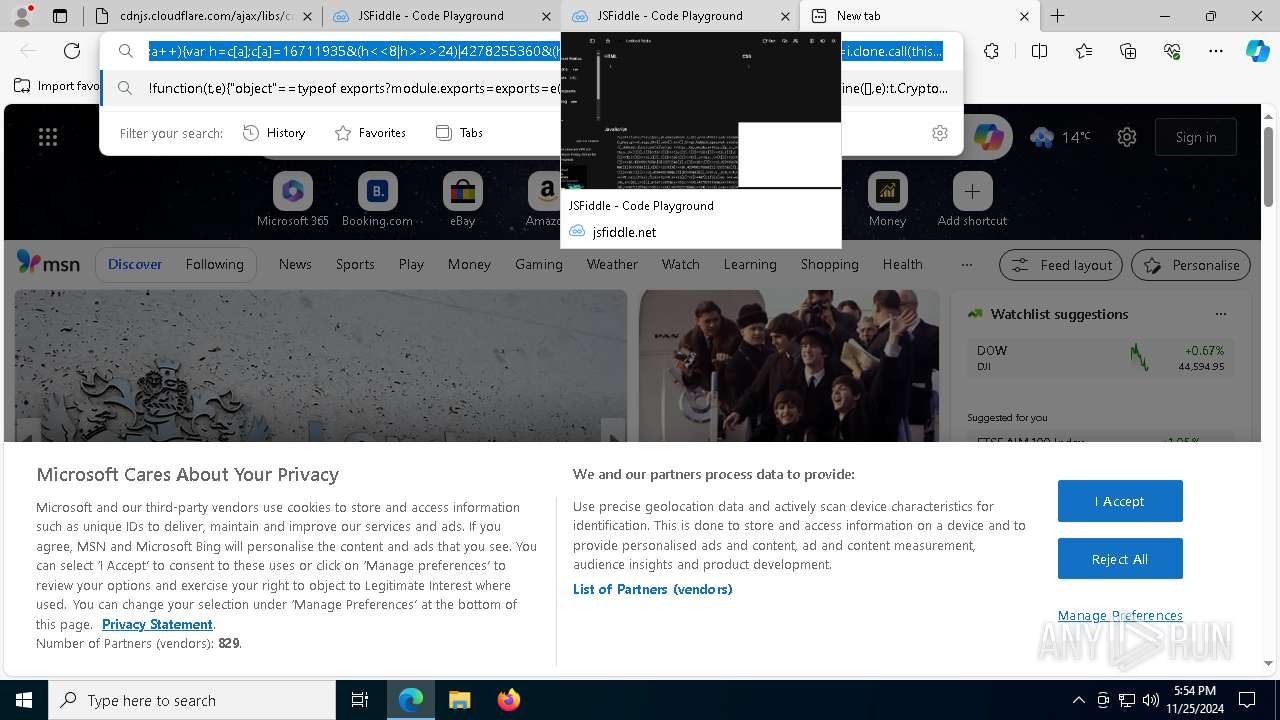Close the cdnjs.cloudflare.com tab
This screenshot has height=720, width=1280.
307,16
